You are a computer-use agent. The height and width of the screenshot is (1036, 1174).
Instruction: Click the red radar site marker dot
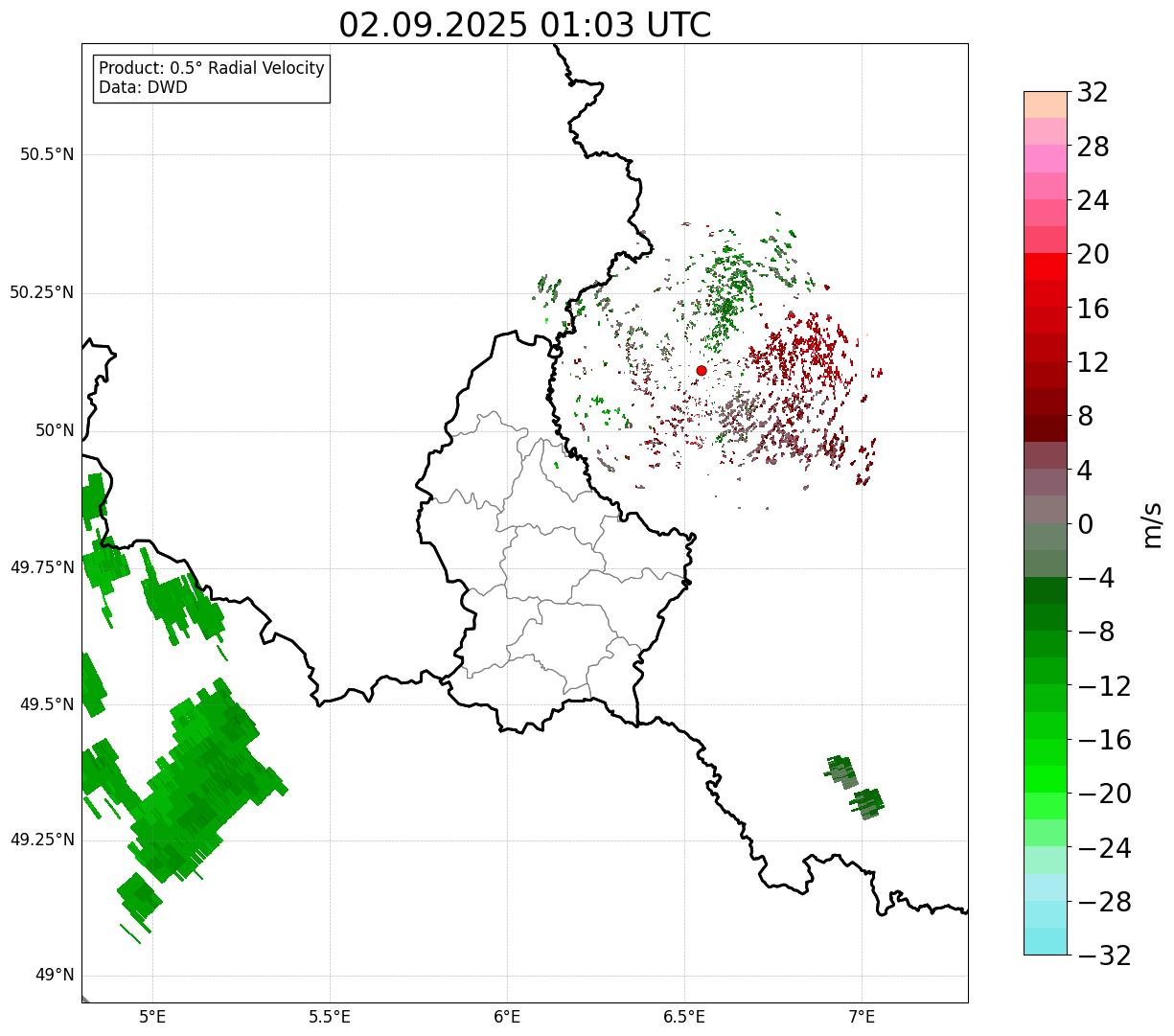pyautogui.click(x=702, y=370)
